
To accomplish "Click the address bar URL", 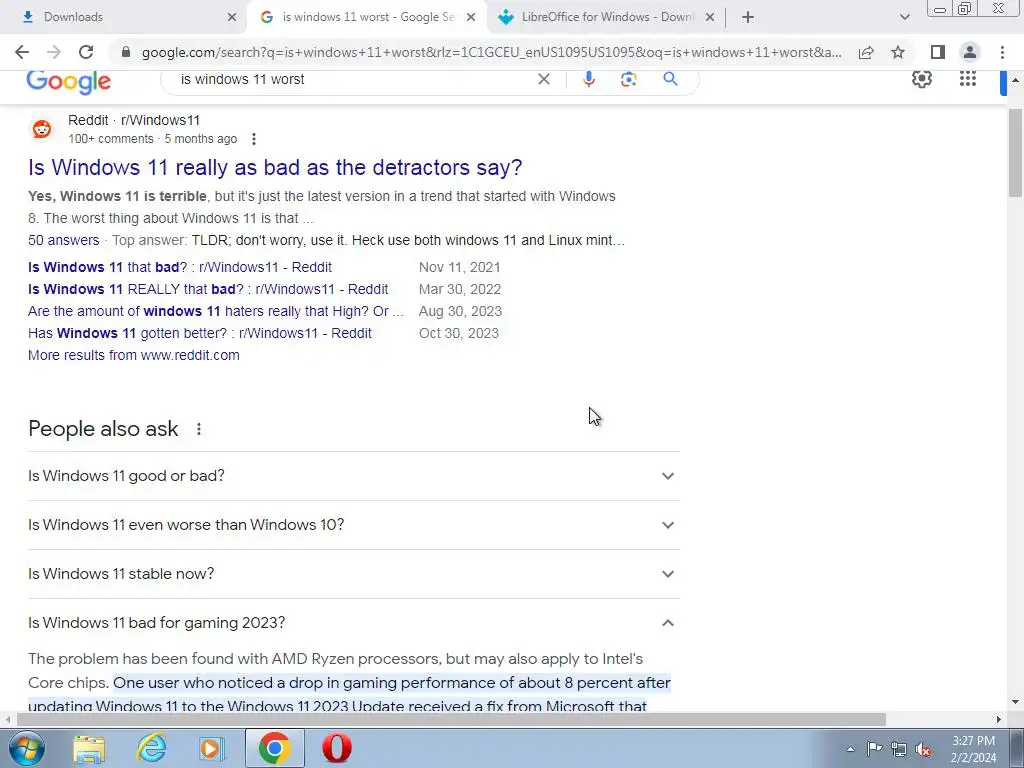I will pyautogui.click(x=491, y=52).
